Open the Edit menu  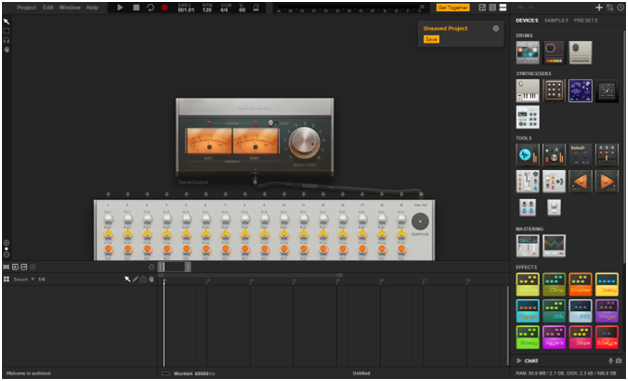(48, 8)
